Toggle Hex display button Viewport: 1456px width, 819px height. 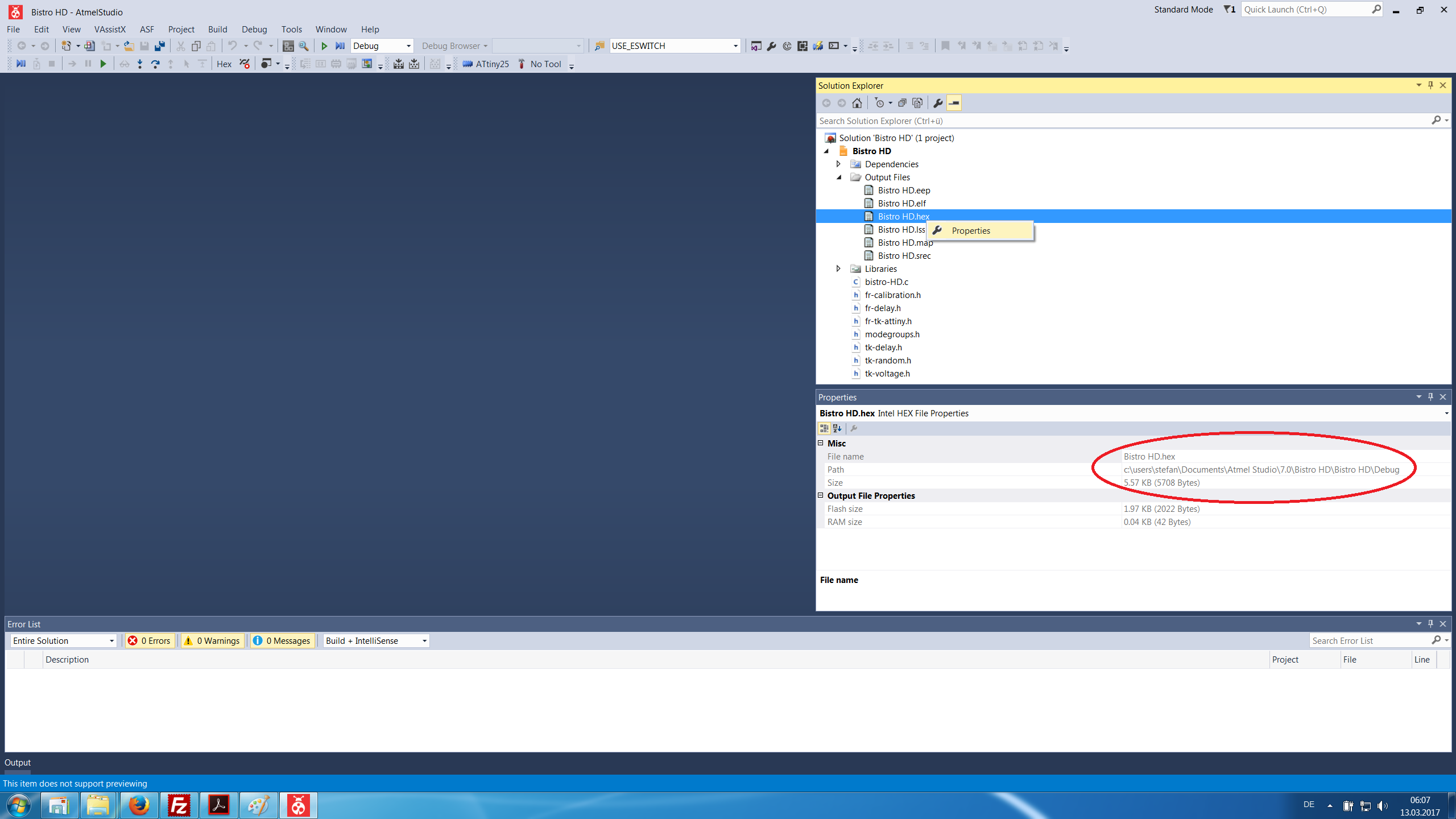click(224, 64)
